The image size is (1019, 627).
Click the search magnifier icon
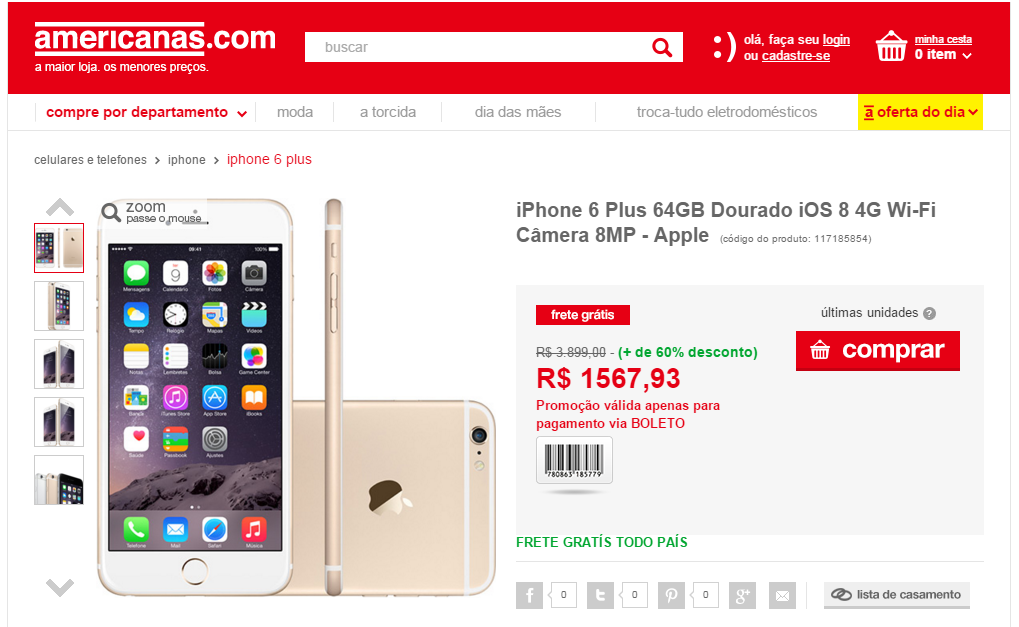[x=662, y=47]
